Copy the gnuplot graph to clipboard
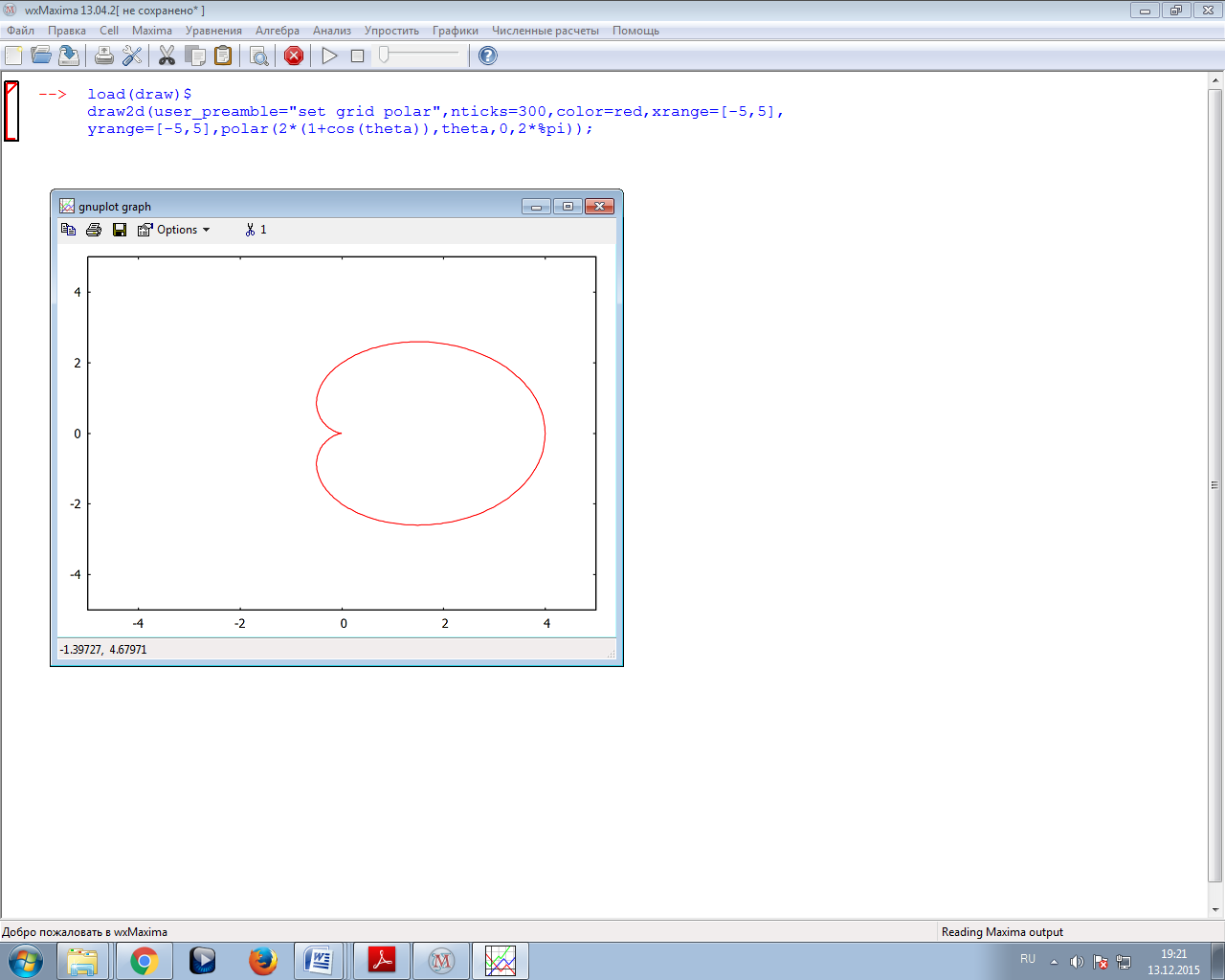 pyautogui.click(x=68, y=230)
